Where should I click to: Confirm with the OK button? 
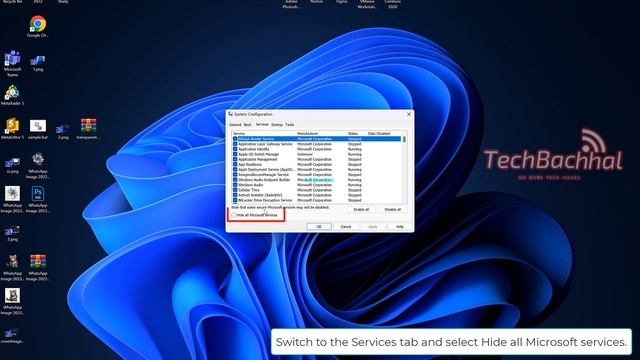(319, 227)
